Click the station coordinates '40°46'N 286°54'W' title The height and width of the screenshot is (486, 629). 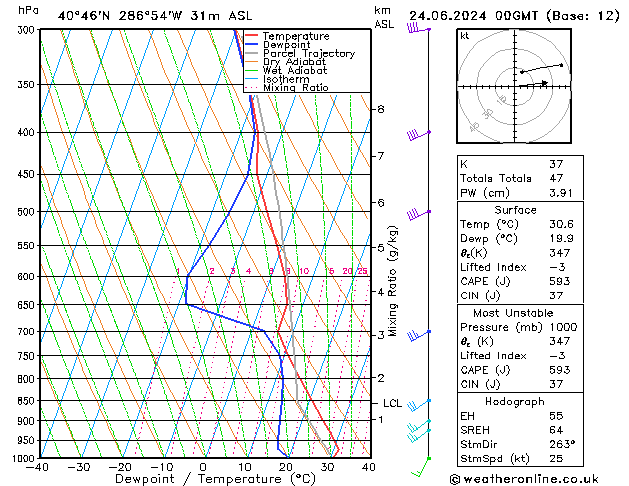(120, 16)
